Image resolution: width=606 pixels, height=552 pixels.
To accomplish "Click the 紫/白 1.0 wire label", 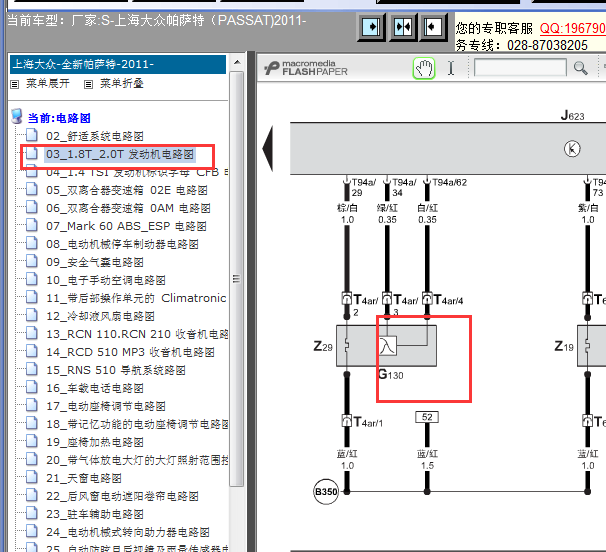I will coord(588,214).
